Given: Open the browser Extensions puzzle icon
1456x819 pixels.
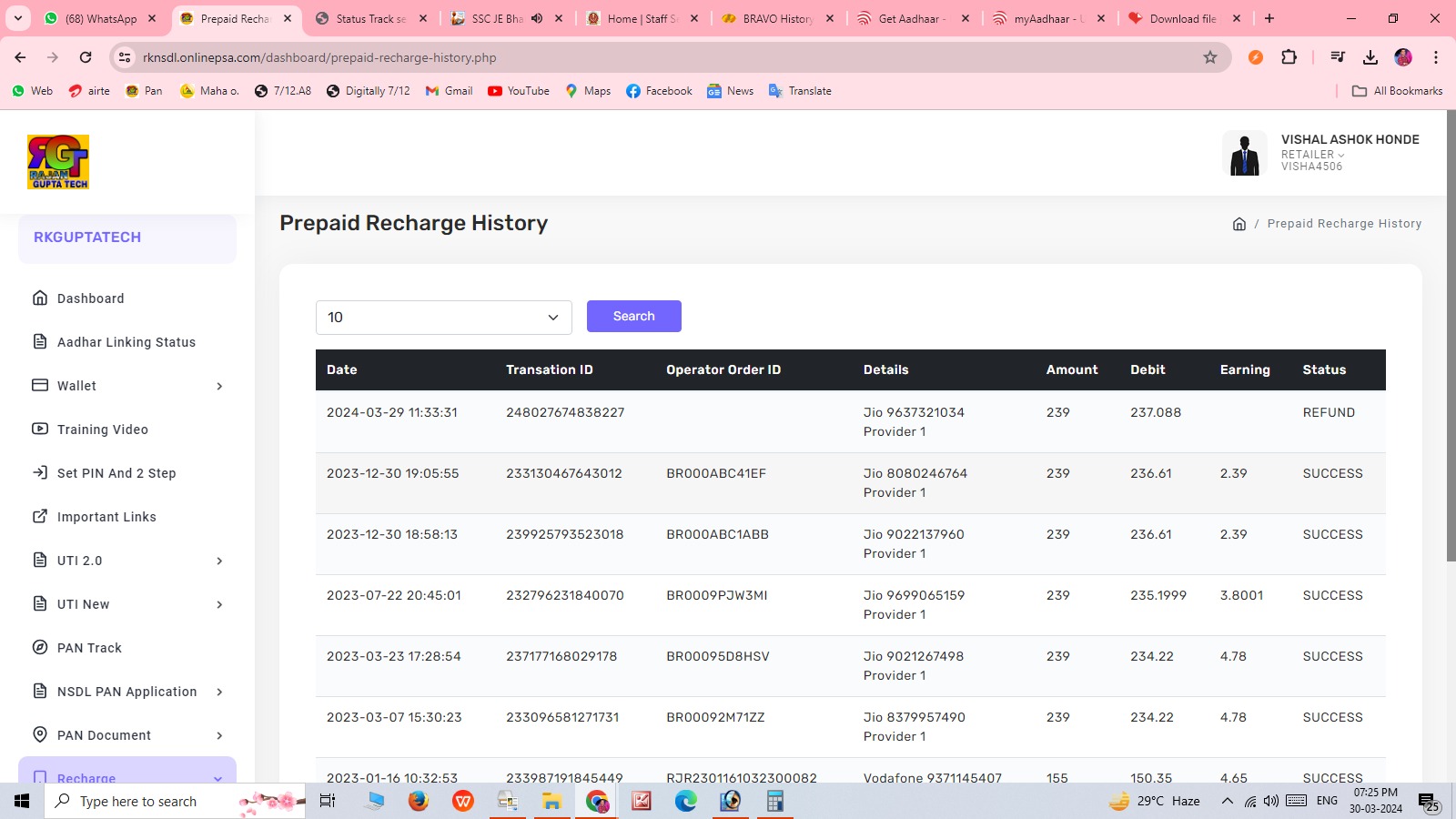Looking at the screenshot, I should click(x=1289, y=57).
